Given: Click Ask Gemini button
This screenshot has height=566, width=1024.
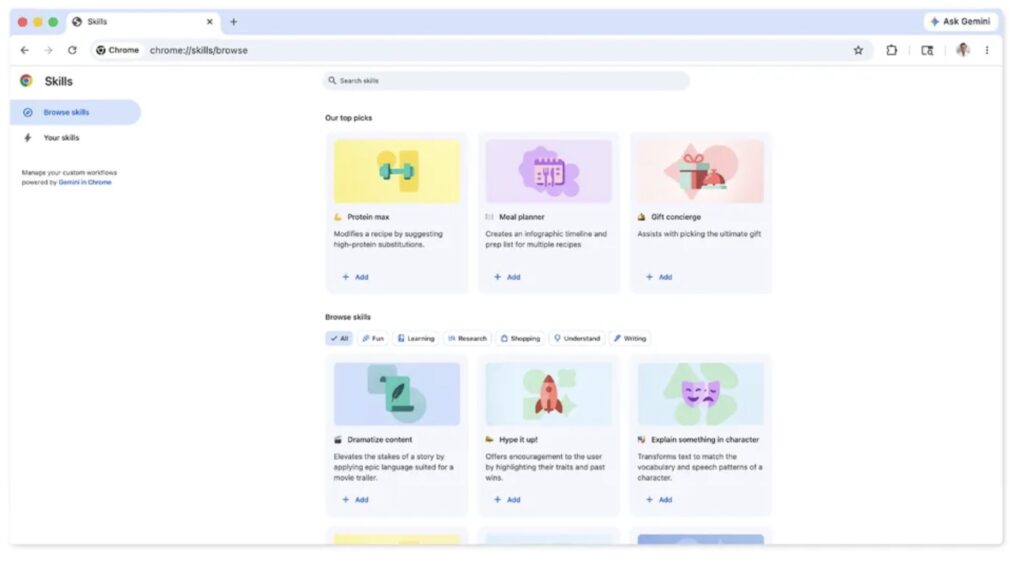Looking at the screenshot, I should coord(960,21).
